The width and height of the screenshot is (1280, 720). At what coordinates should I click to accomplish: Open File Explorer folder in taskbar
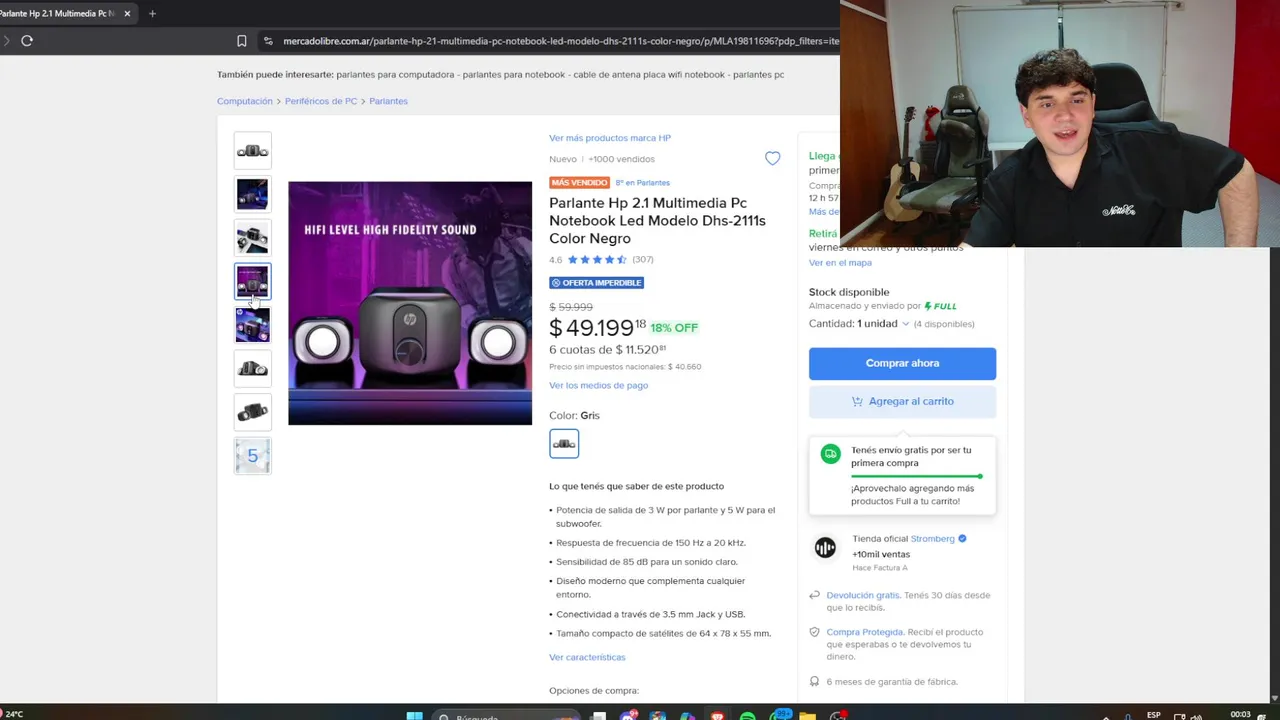(807, 716)
